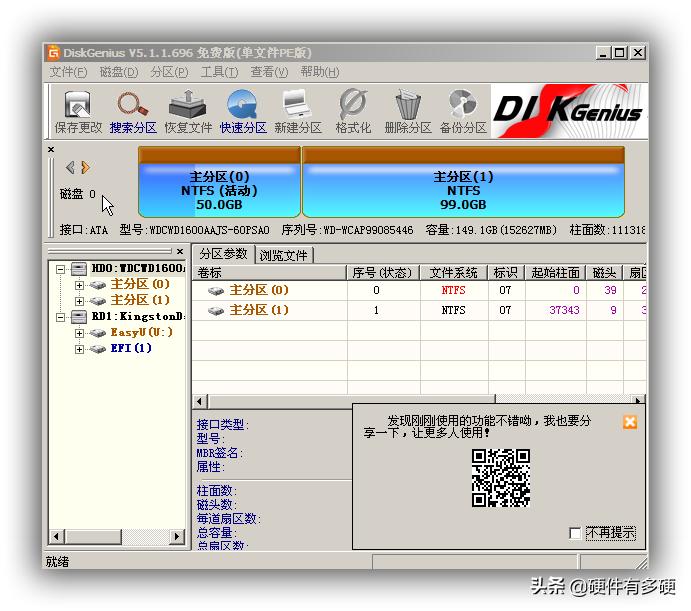691x611 pixels.
Task: Select the 主分区(1) 99.0GB partition bar
Action: click(463, 183)
